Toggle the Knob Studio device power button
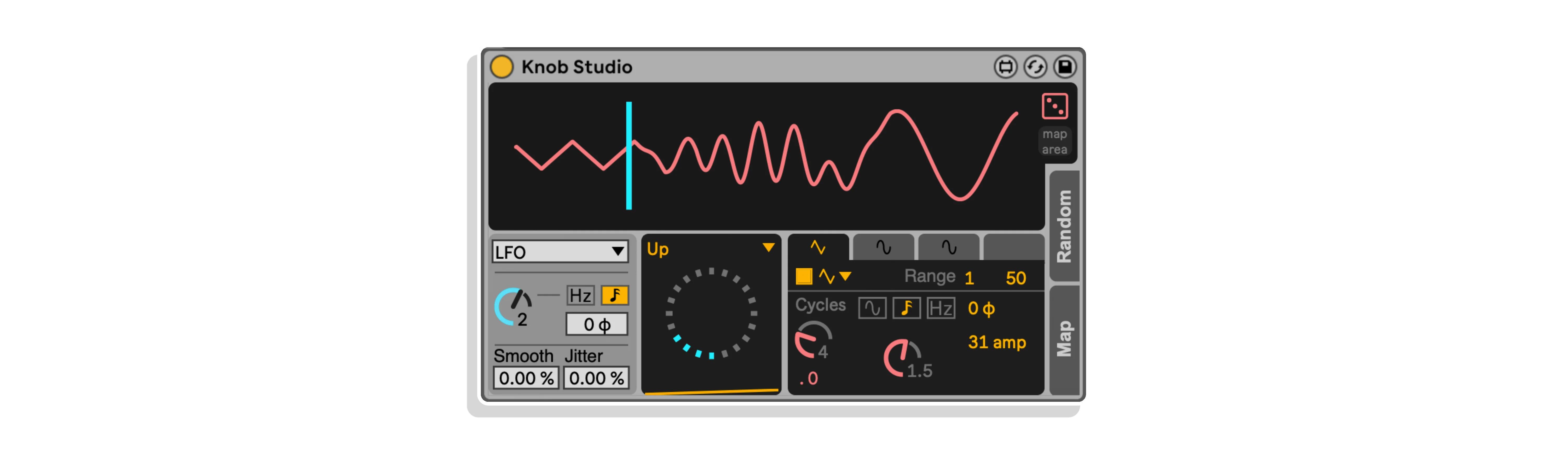Screen dimensions: 1568x449 pos(501,66)
